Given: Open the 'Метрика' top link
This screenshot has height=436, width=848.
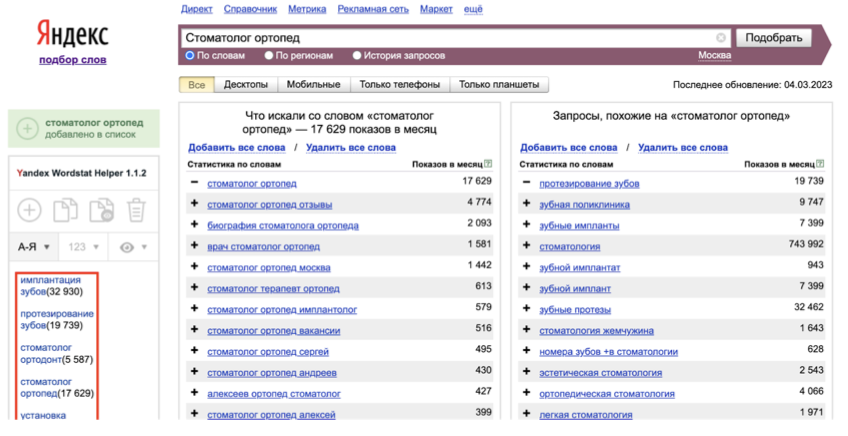Looking at the screenshot, I should (x=307, y=9).
